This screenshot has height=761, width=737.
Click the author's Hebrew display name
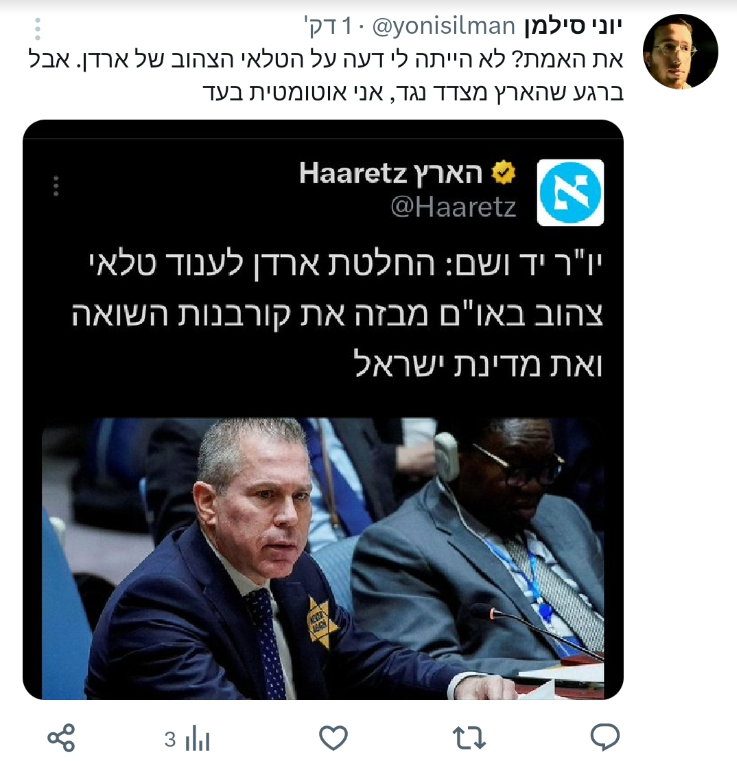(x=573, y=26)
